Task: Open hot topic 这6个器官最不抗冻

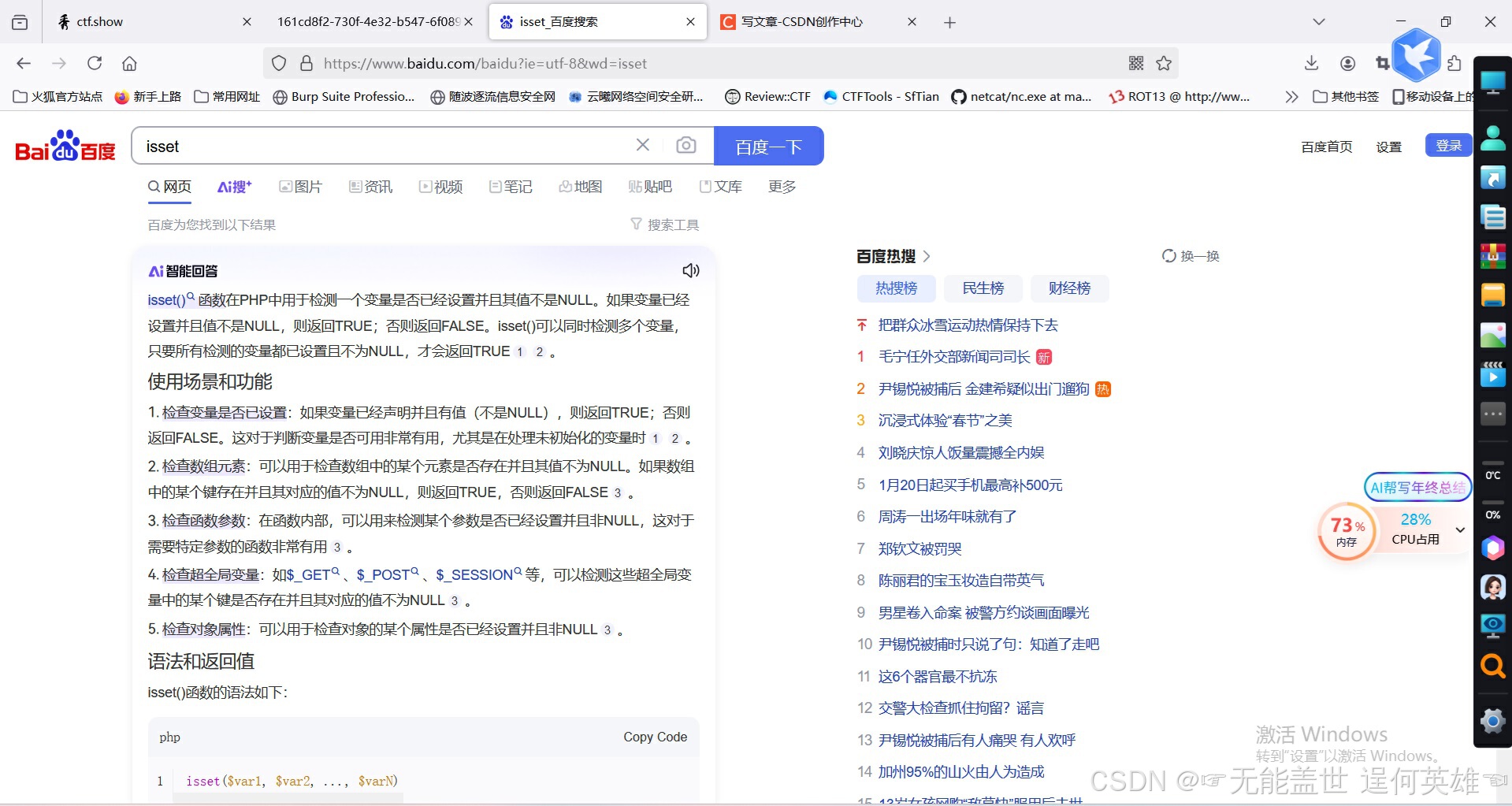Action: (937, 676)
